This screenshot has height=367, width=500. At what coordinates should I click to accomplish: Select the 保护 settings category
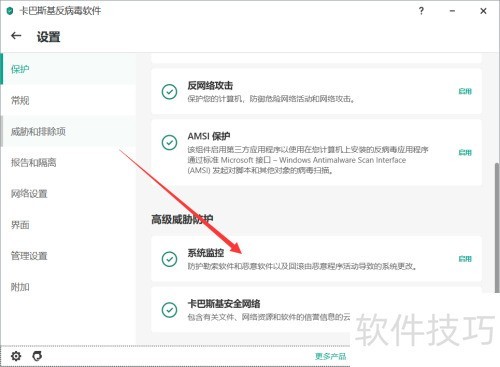click(x=68, y=69)
